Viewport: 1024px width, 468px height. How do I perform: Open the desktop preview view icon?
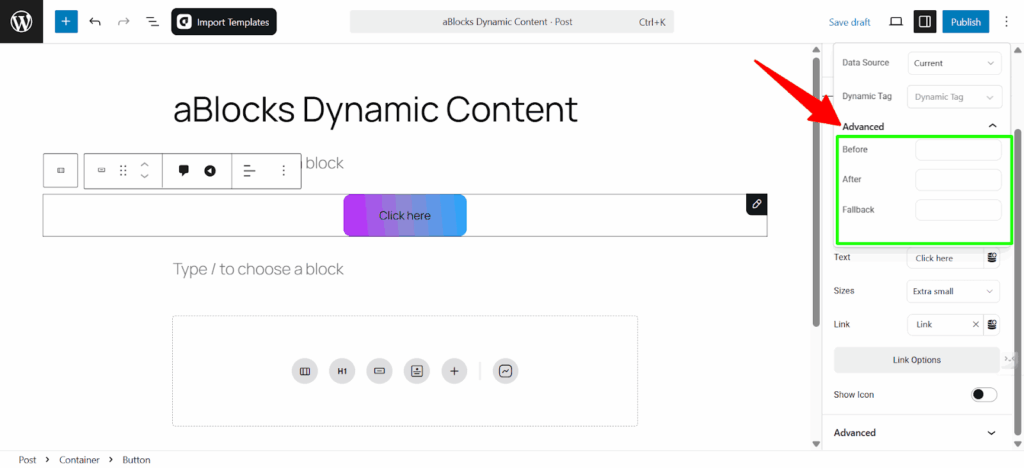coord(896,22)
